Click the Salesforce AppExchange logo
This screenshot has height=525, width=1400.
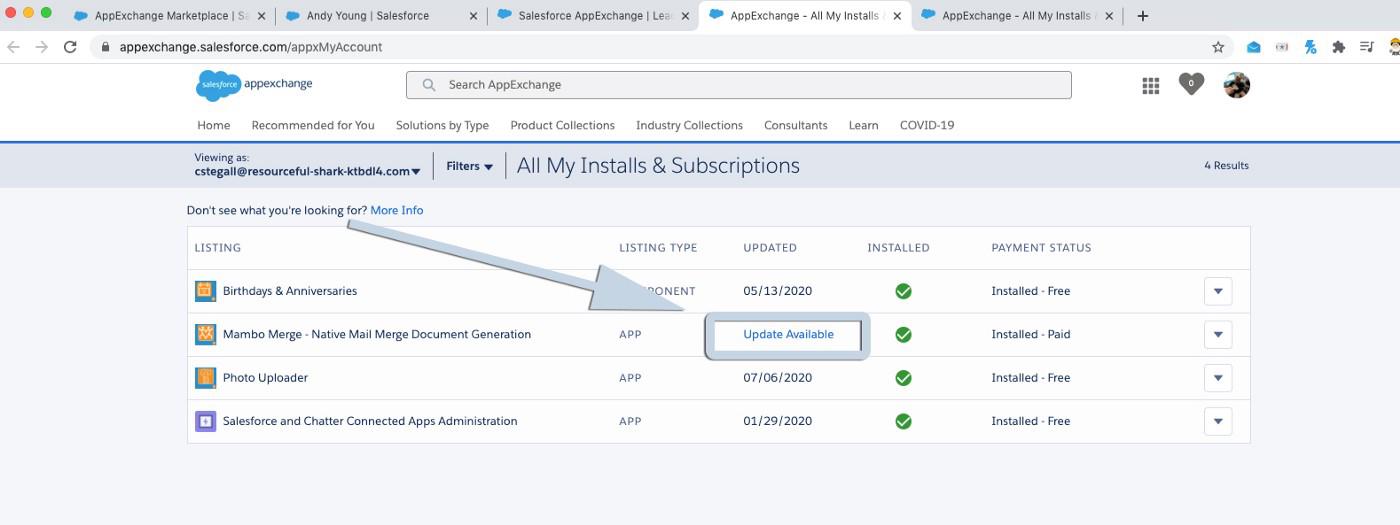pyautogui.click(x=254, y=85)
